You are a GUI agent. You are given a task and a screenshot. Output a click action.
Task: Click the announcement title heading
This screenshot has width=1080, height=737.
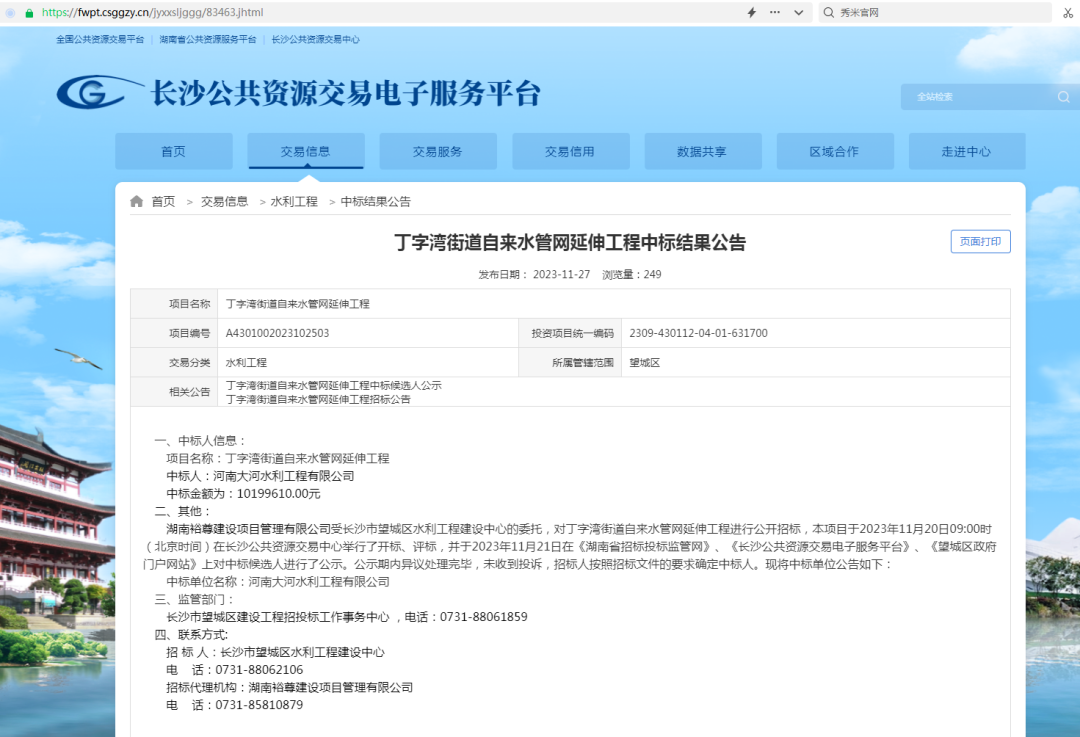click(570, 242)
